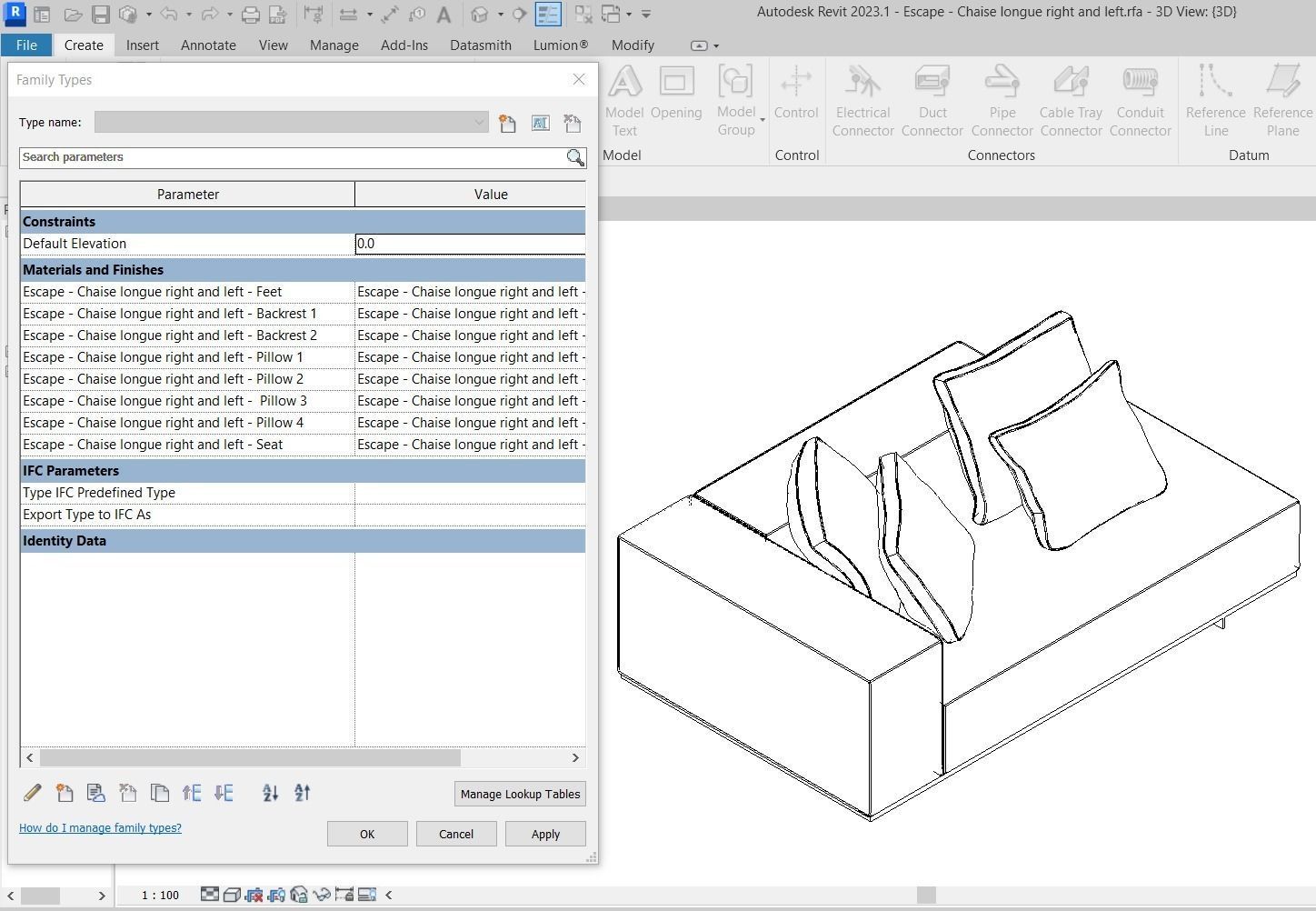Click the Edit Parameter pencil icon

pyautogui.click(x=33, y=793)
